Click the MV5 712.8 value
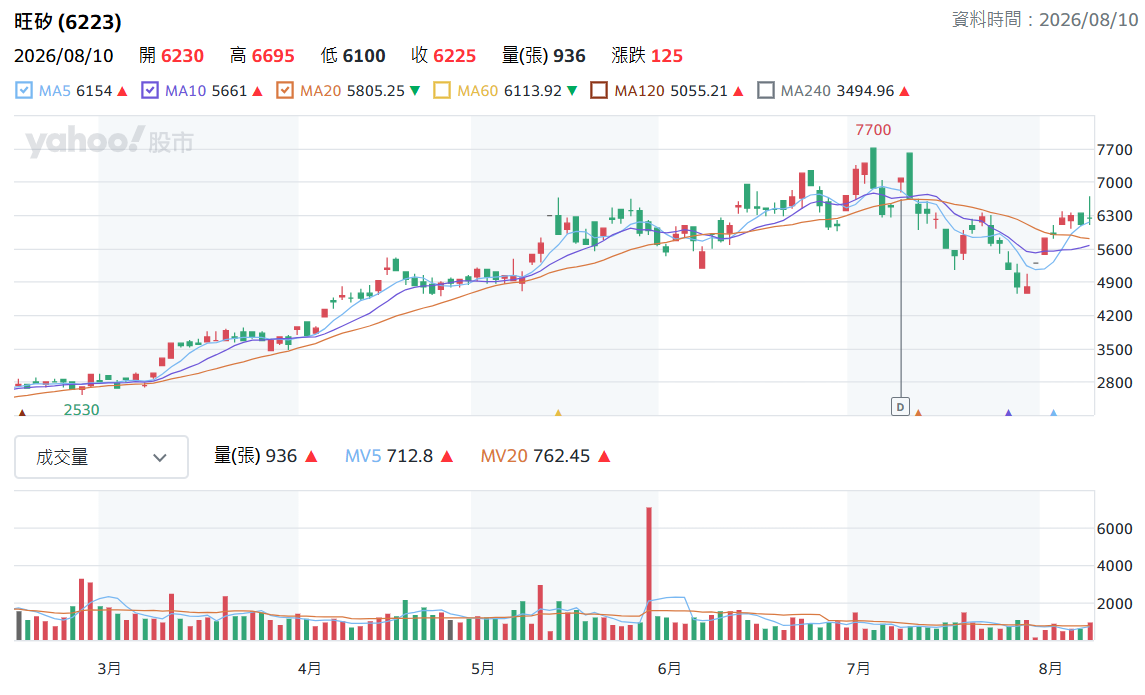This screenshot has height=695, width=1145. point(388,456)
